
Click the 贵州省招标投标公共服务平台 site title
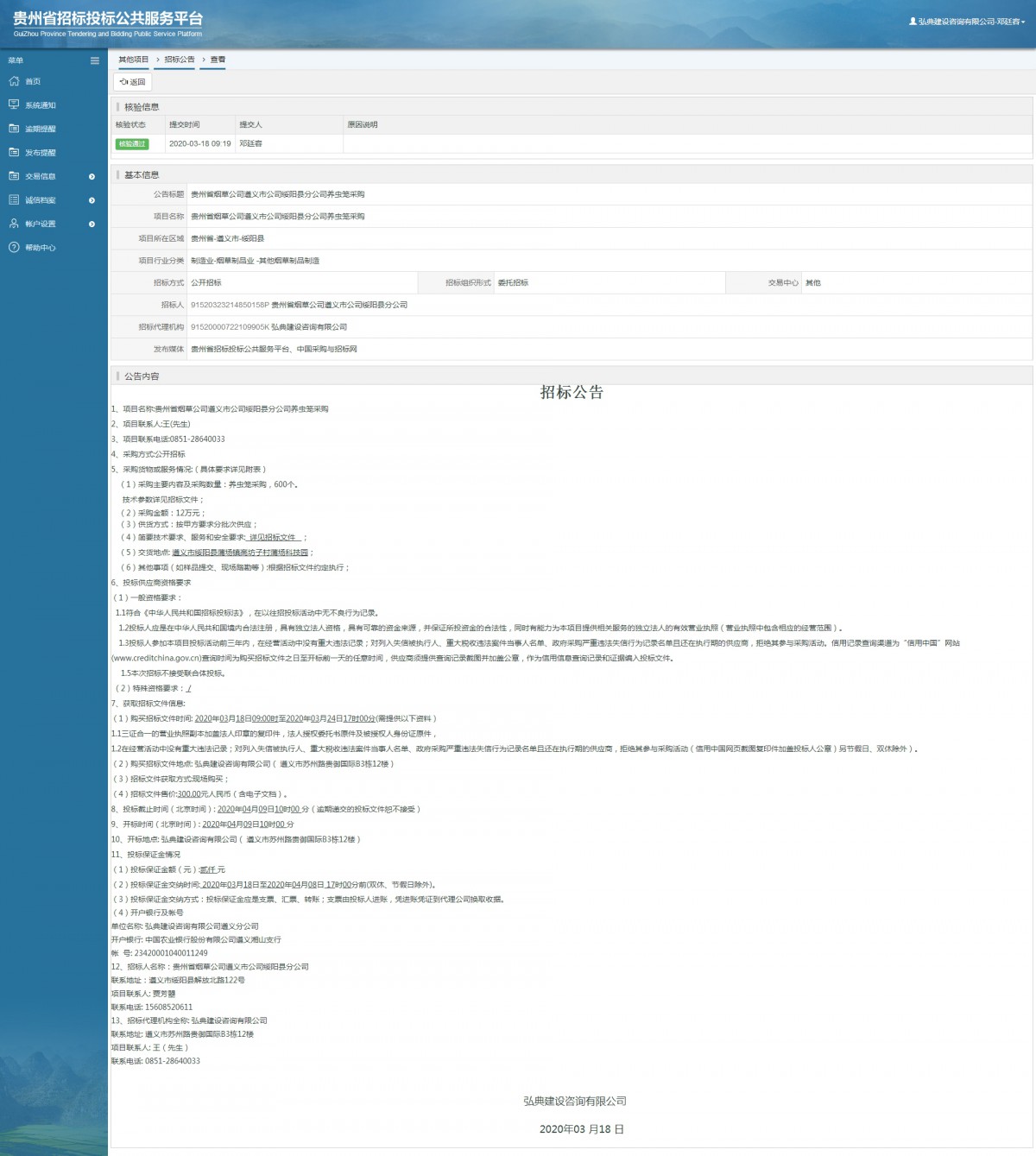click(108, 18)
